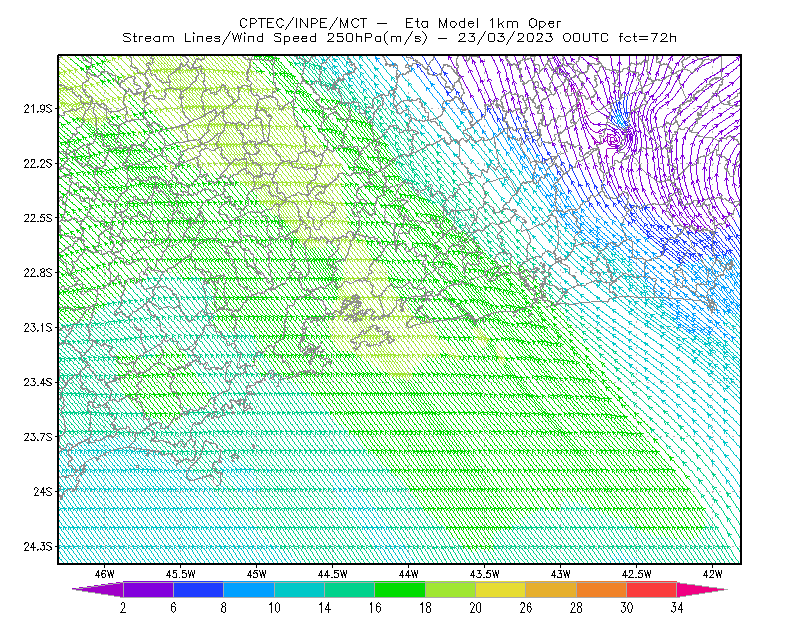Click the right pink arrow of colorbar
The width and height of the screenshot is (800, 618).
(x=702, y=589)
